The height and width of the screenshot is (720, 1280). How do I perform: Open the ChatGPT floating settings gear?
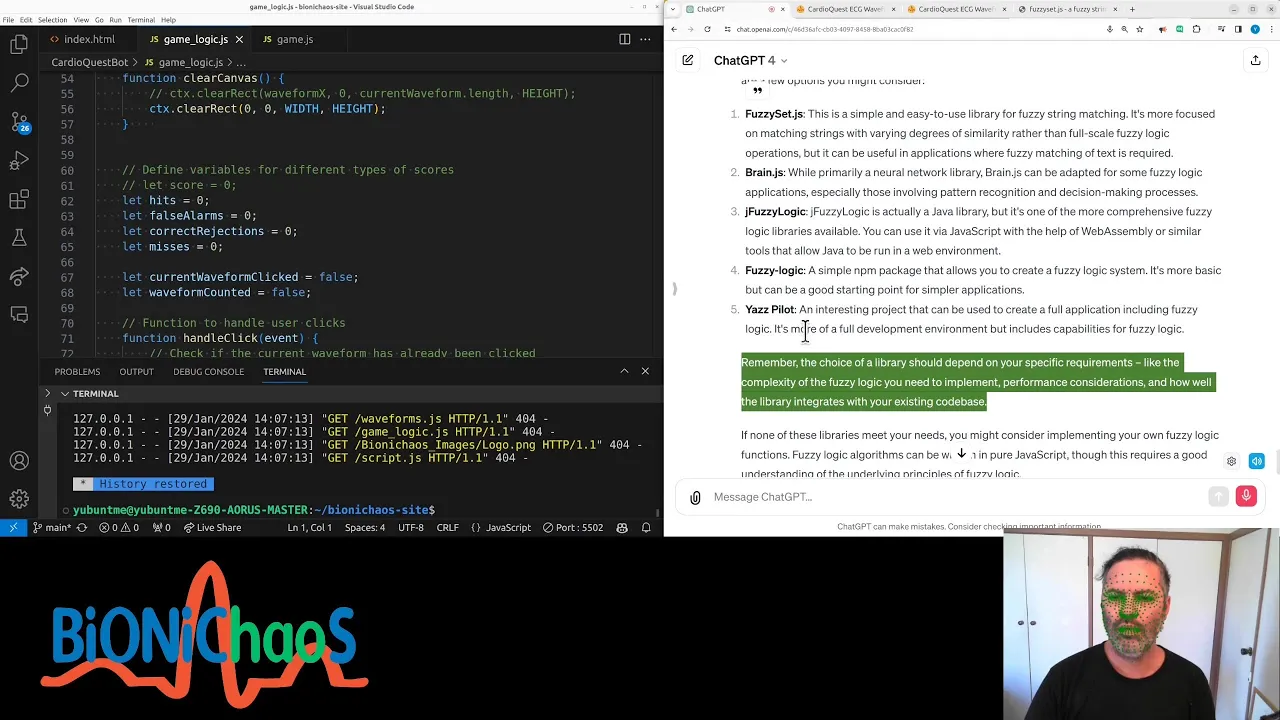[1231, 461]
